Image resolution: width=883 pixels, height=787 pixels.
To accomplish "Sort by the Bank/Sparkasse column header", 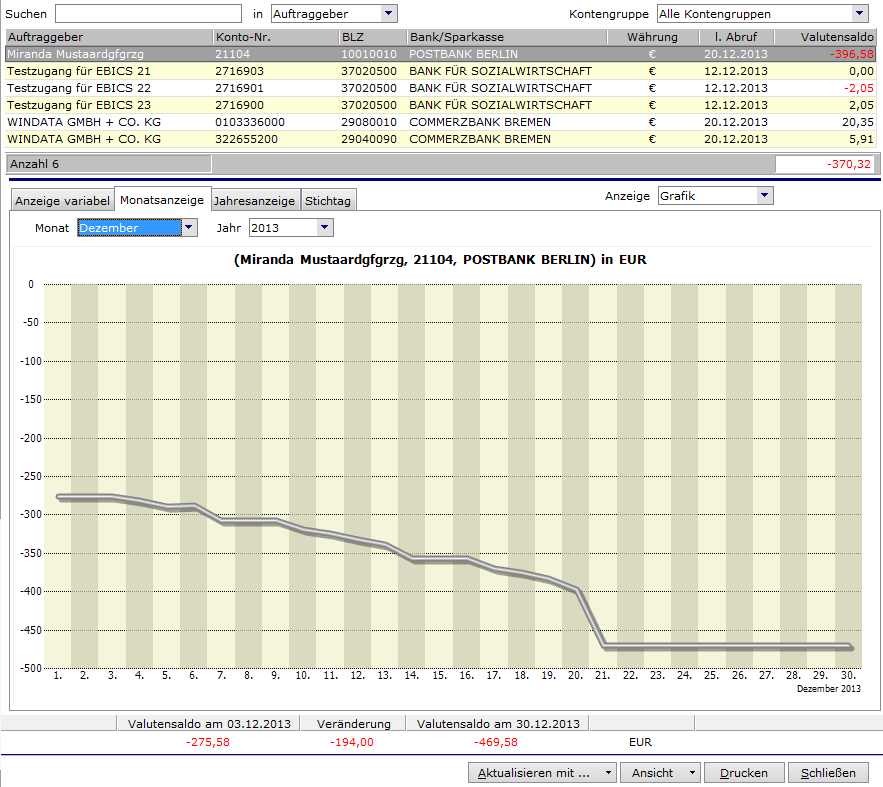I will pyautogui.click(x=507, y=37).
